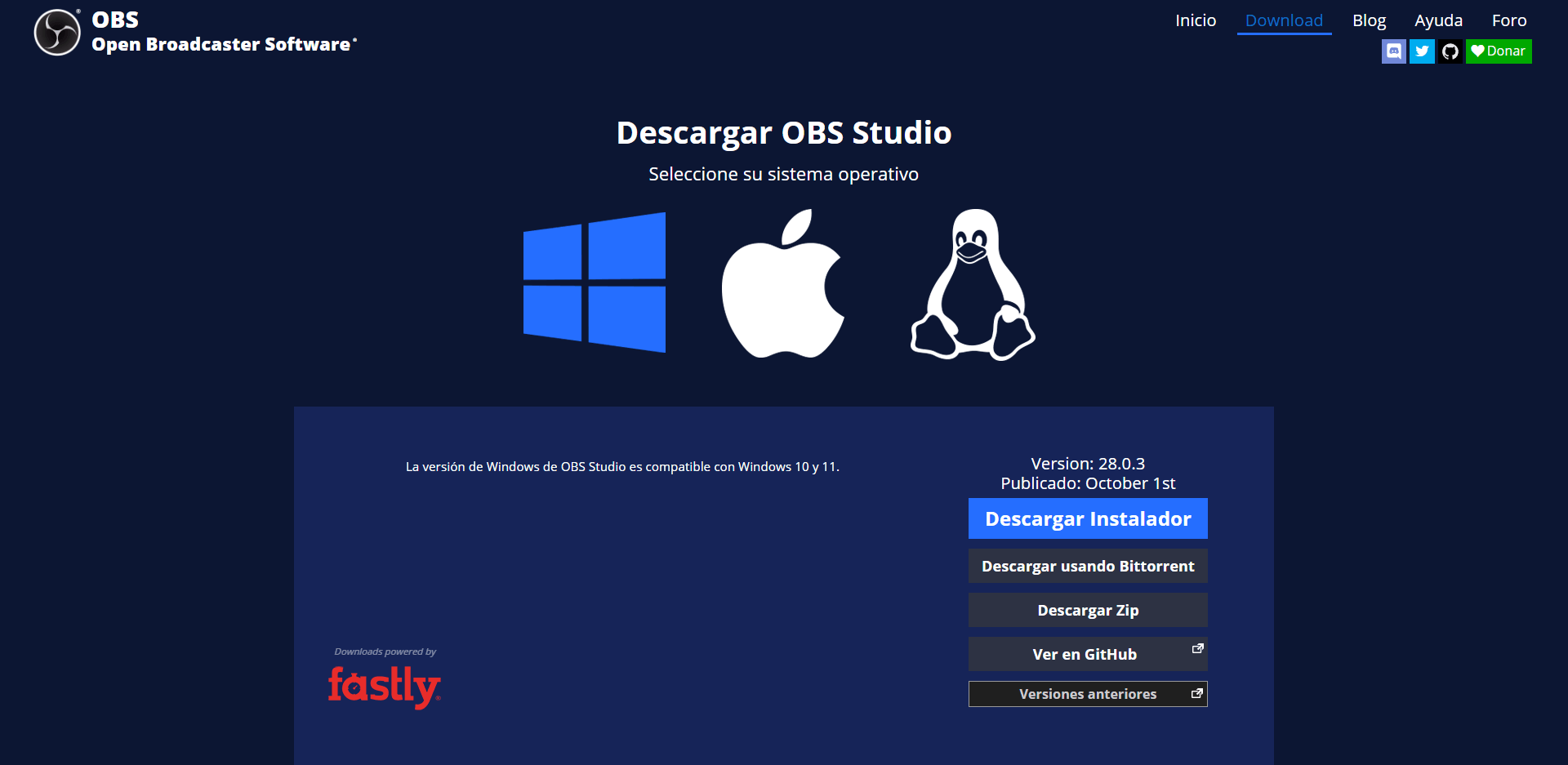1568x765 pixels.
Task: Open Versiones anteriores
Action: click(1087, 693)
